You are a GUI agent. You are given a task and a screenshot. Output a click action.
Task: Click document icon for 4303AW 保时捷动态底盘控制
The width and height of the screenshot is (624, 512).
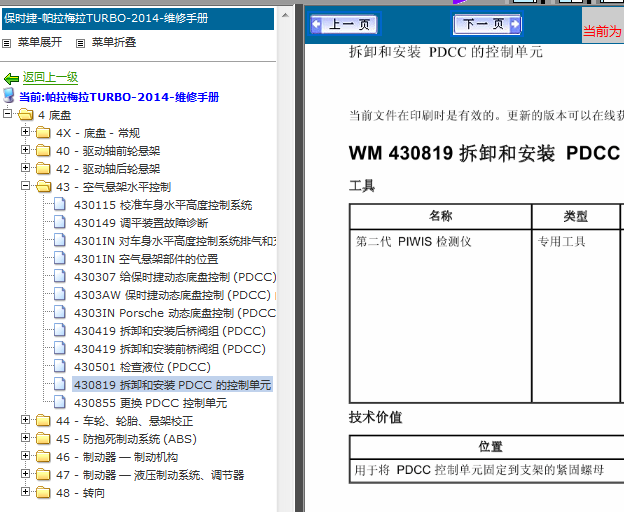point(60,294)
